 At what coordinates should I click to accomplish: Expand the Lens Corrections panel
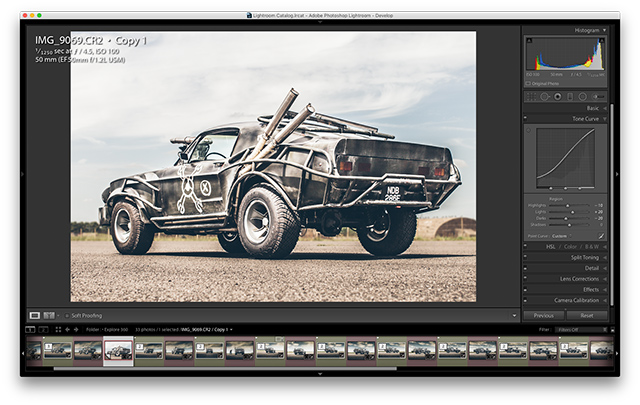point(579,278)
